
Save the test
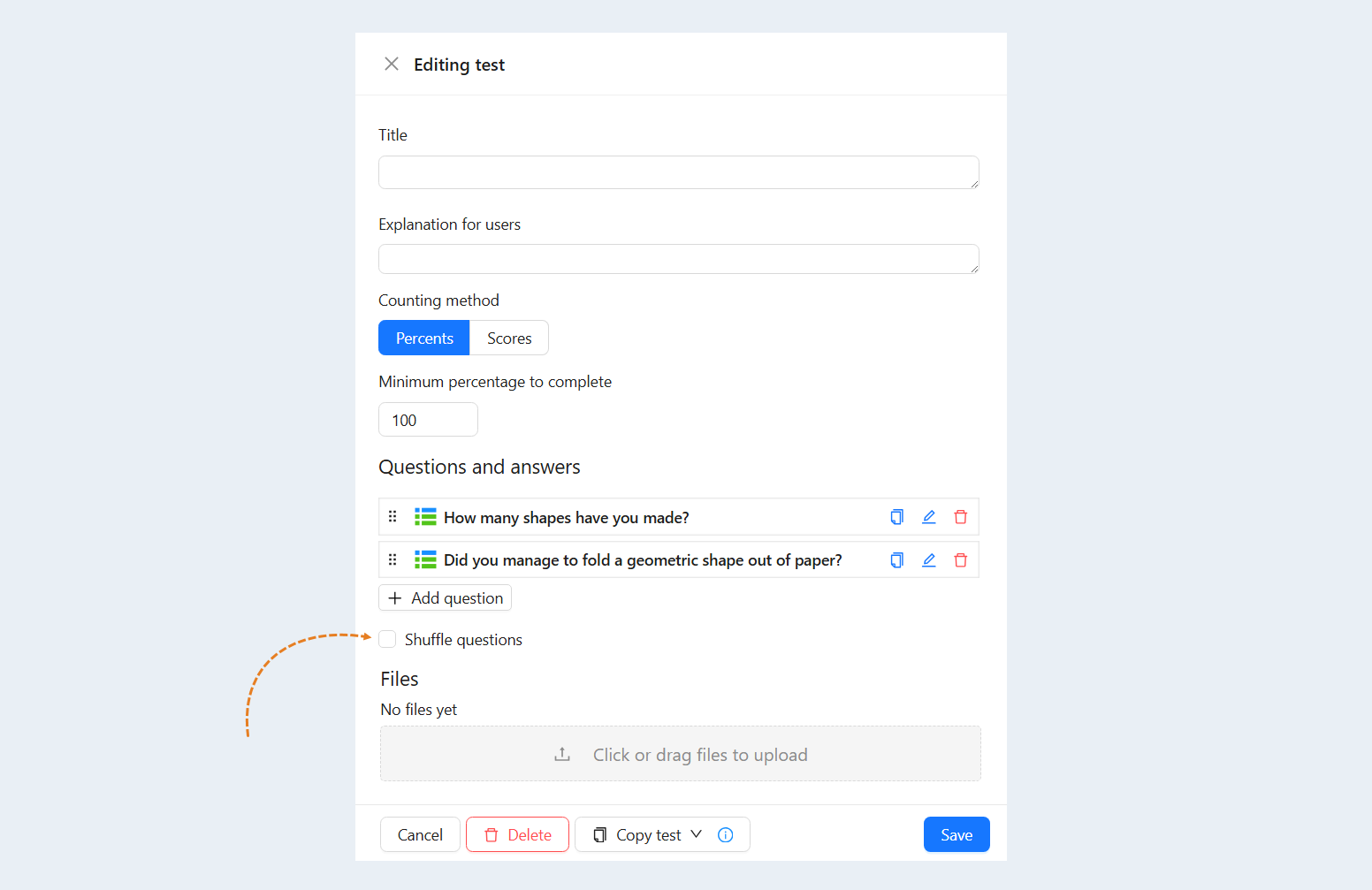coord(957,834)
